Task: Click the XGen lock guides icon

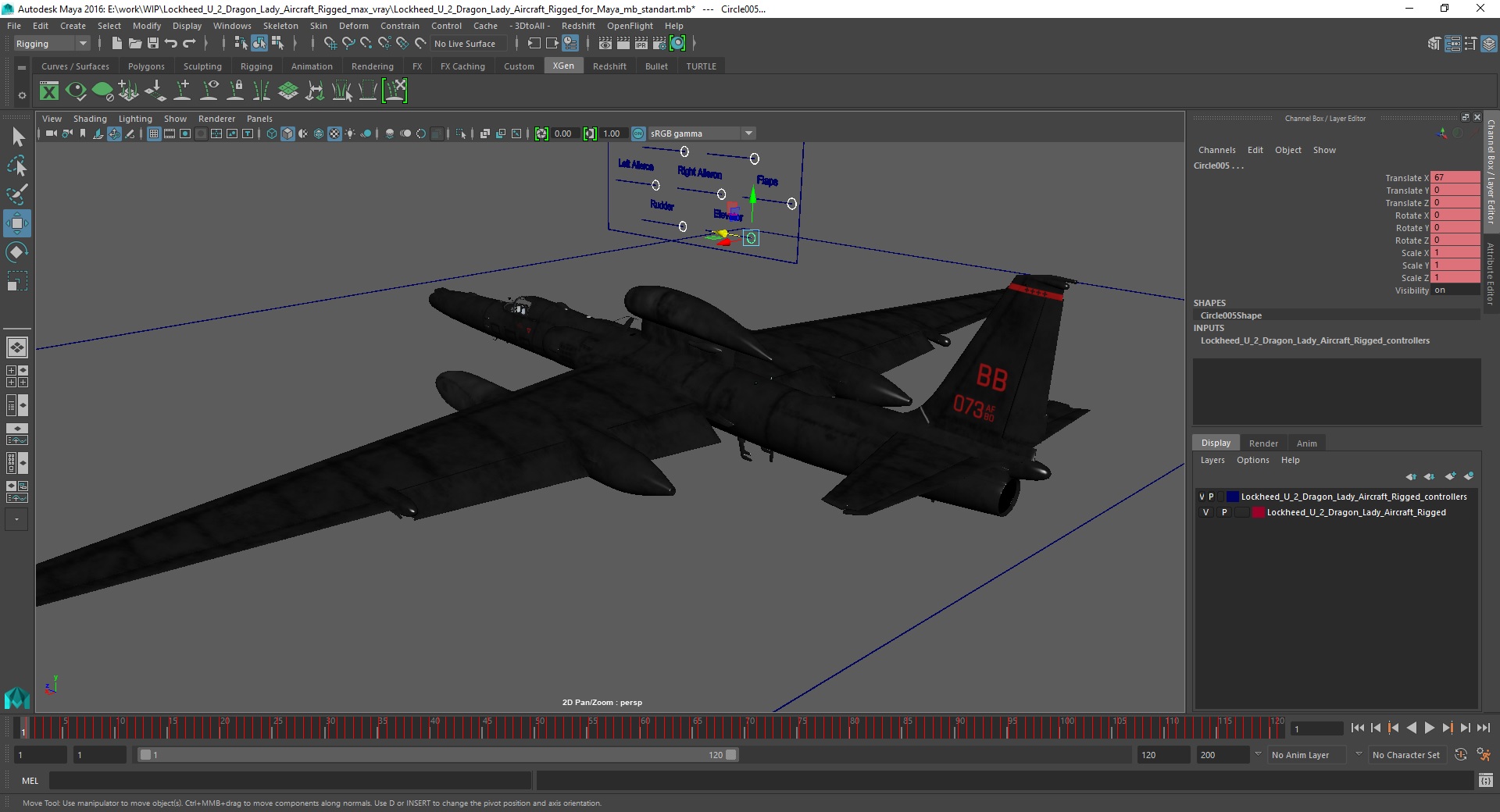Action: (235, 91)
